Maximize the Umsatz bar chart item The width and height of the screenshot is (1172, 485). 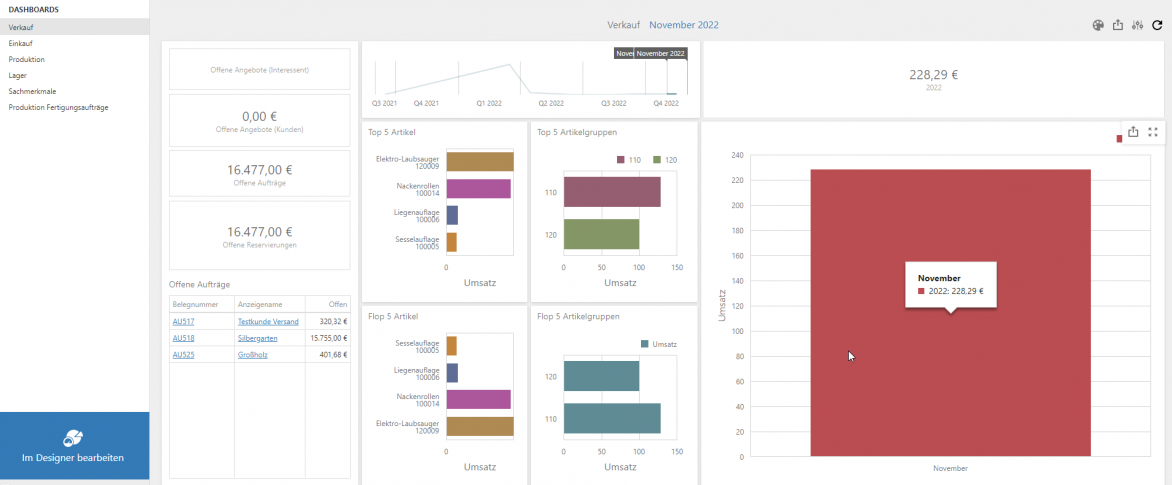tap(1153, 132)
